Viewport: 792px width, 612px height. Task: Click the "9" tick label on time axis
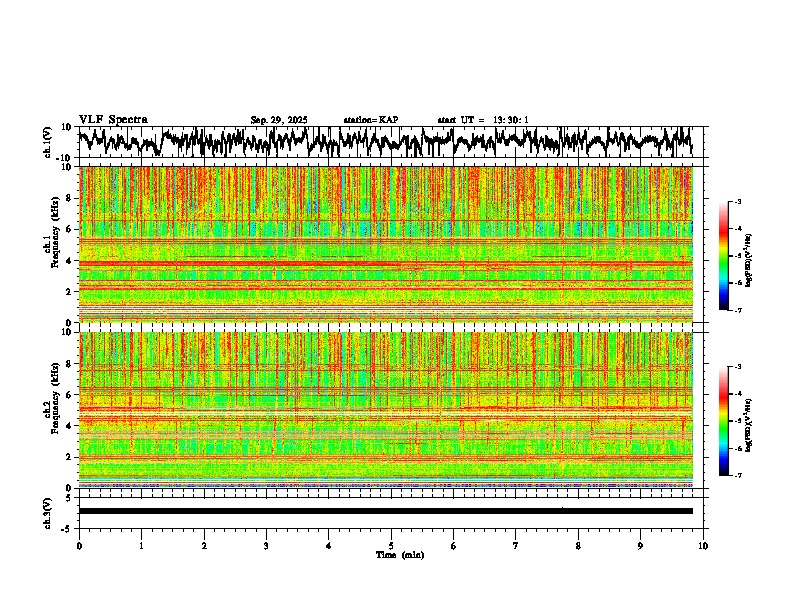click(640, 546)
